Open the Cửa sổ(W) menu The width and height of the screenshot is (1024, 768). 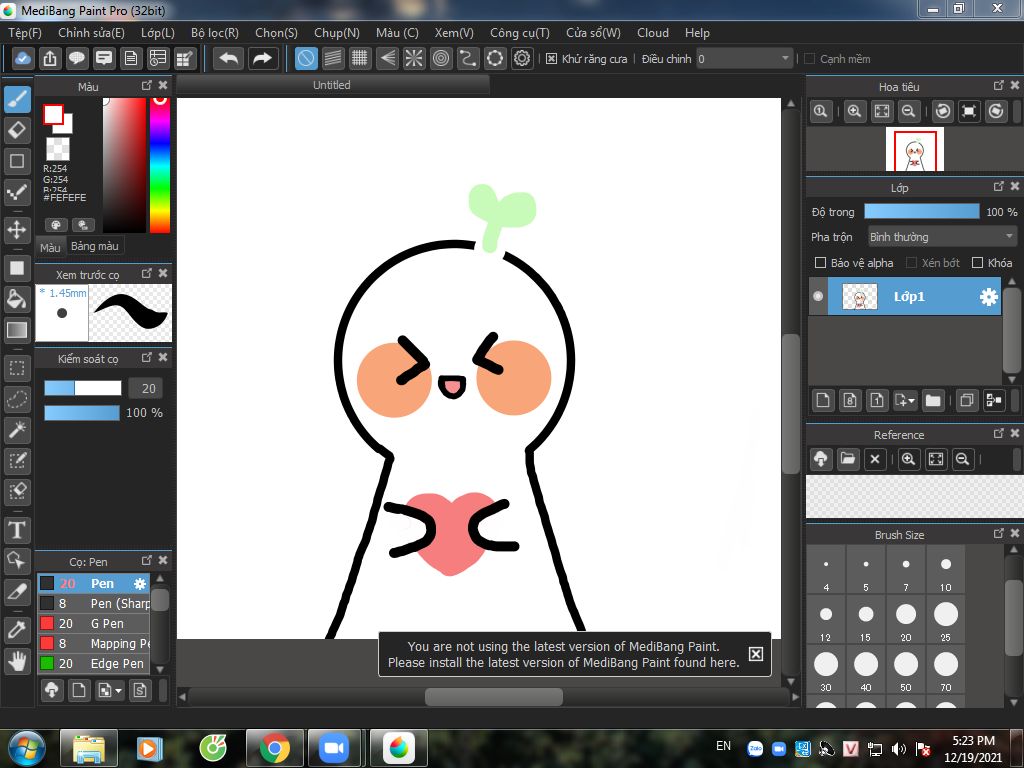(593, 33)
